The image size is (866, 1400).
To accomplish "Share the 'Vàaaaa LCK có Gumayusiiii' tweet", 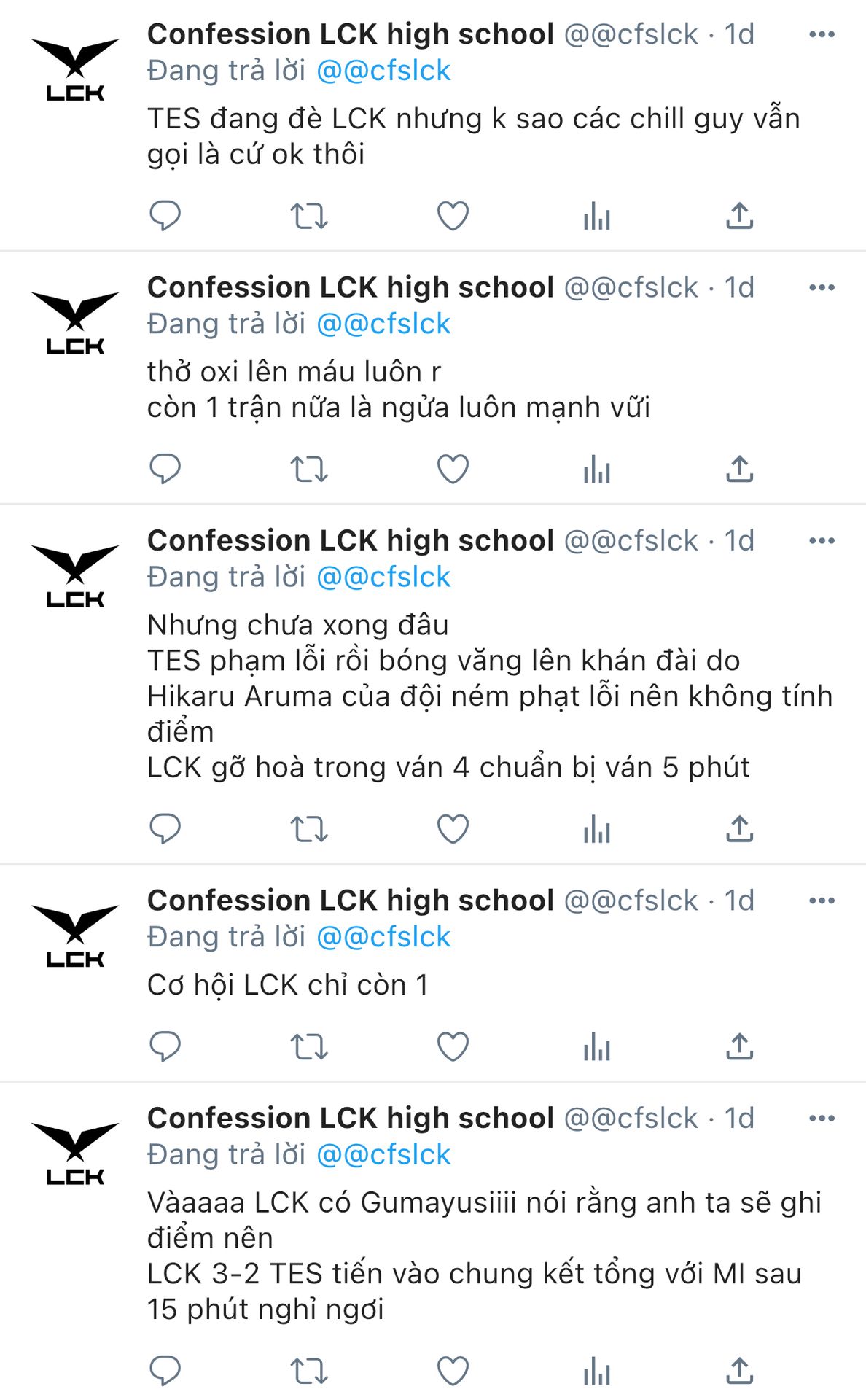I will [739, 1372].
